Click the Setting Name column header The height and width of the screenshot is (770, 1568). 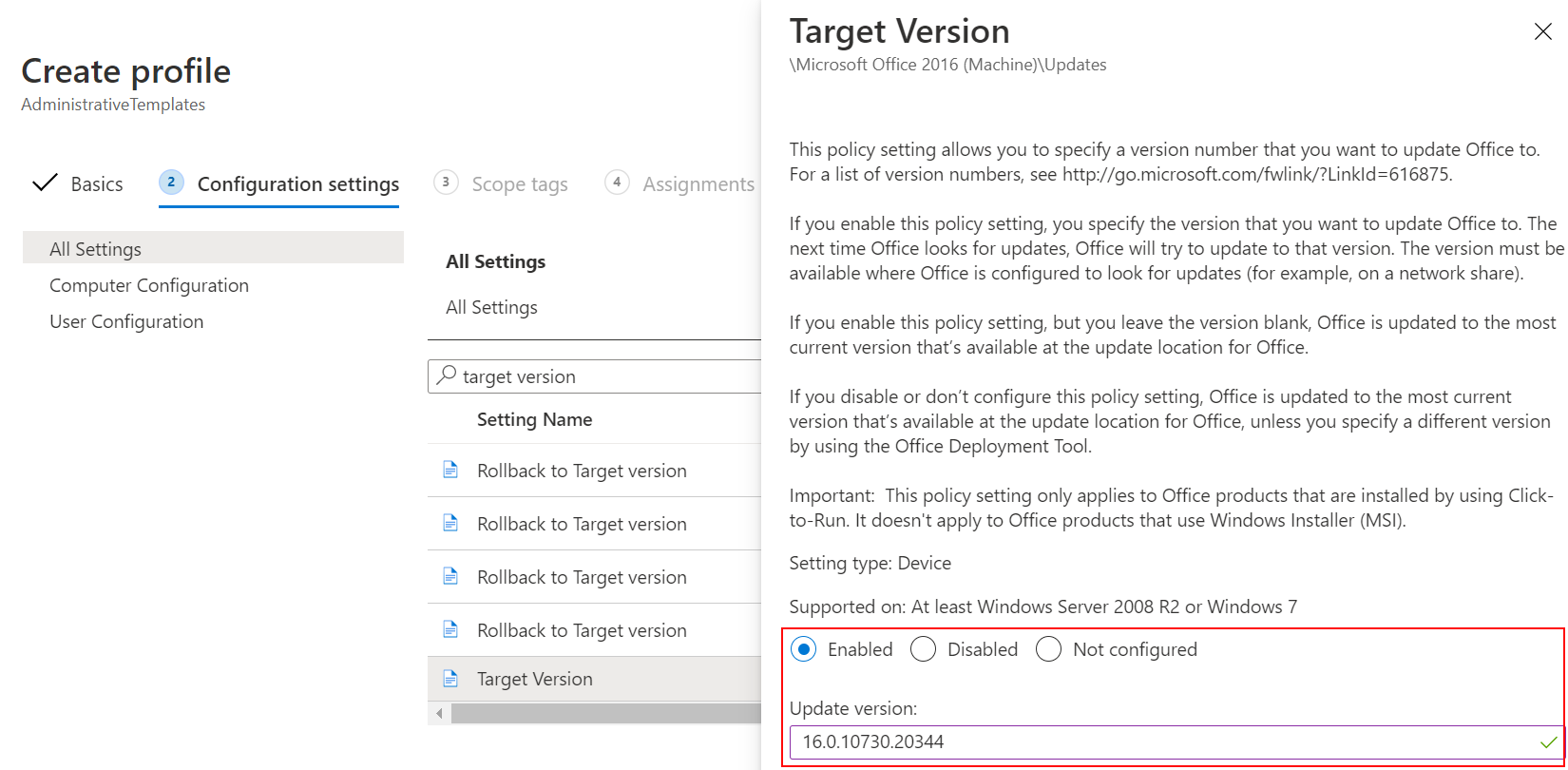tap(534, 419)
